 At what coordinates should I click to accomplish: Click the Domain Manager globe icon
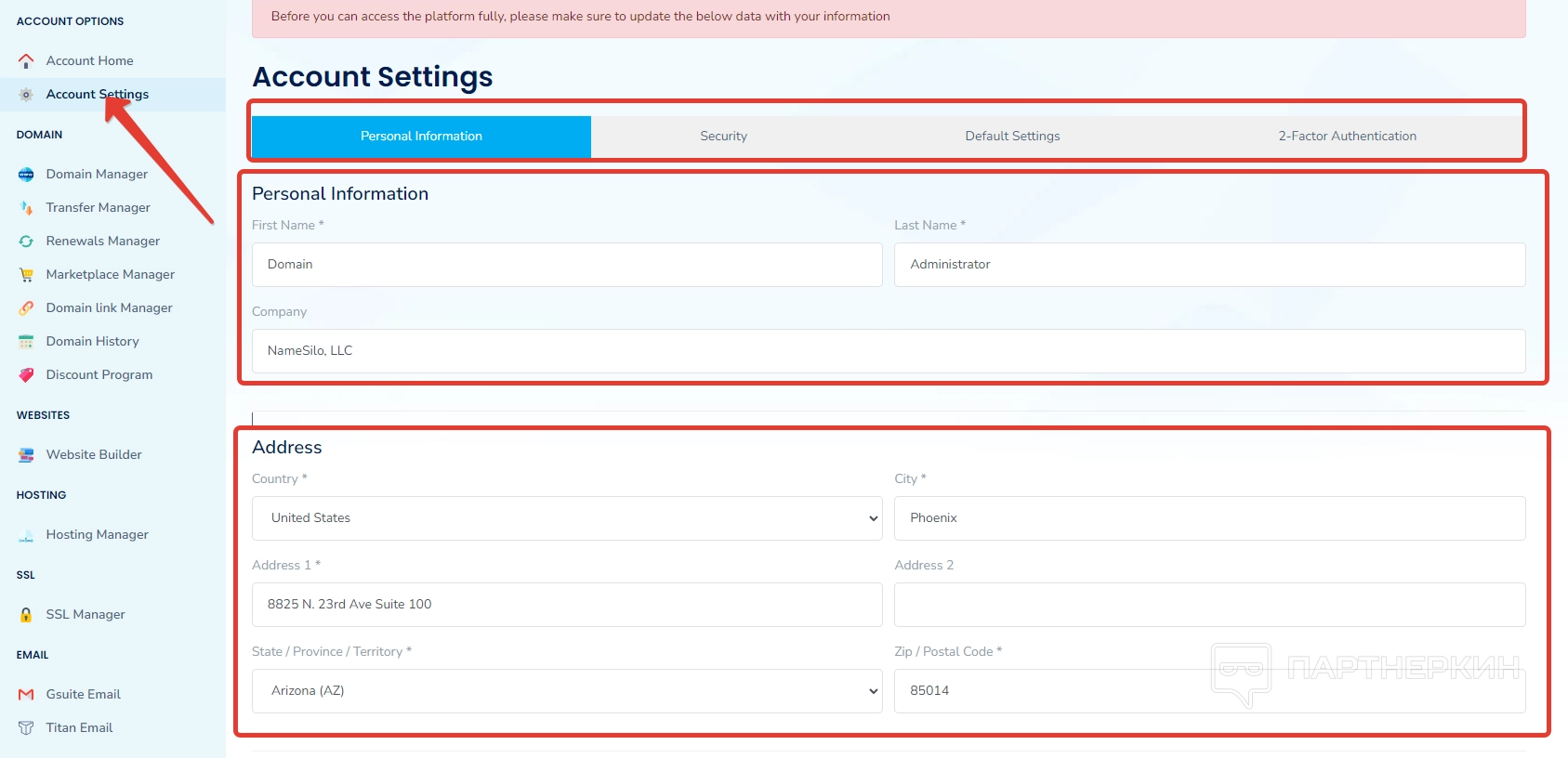click(26, 175)
